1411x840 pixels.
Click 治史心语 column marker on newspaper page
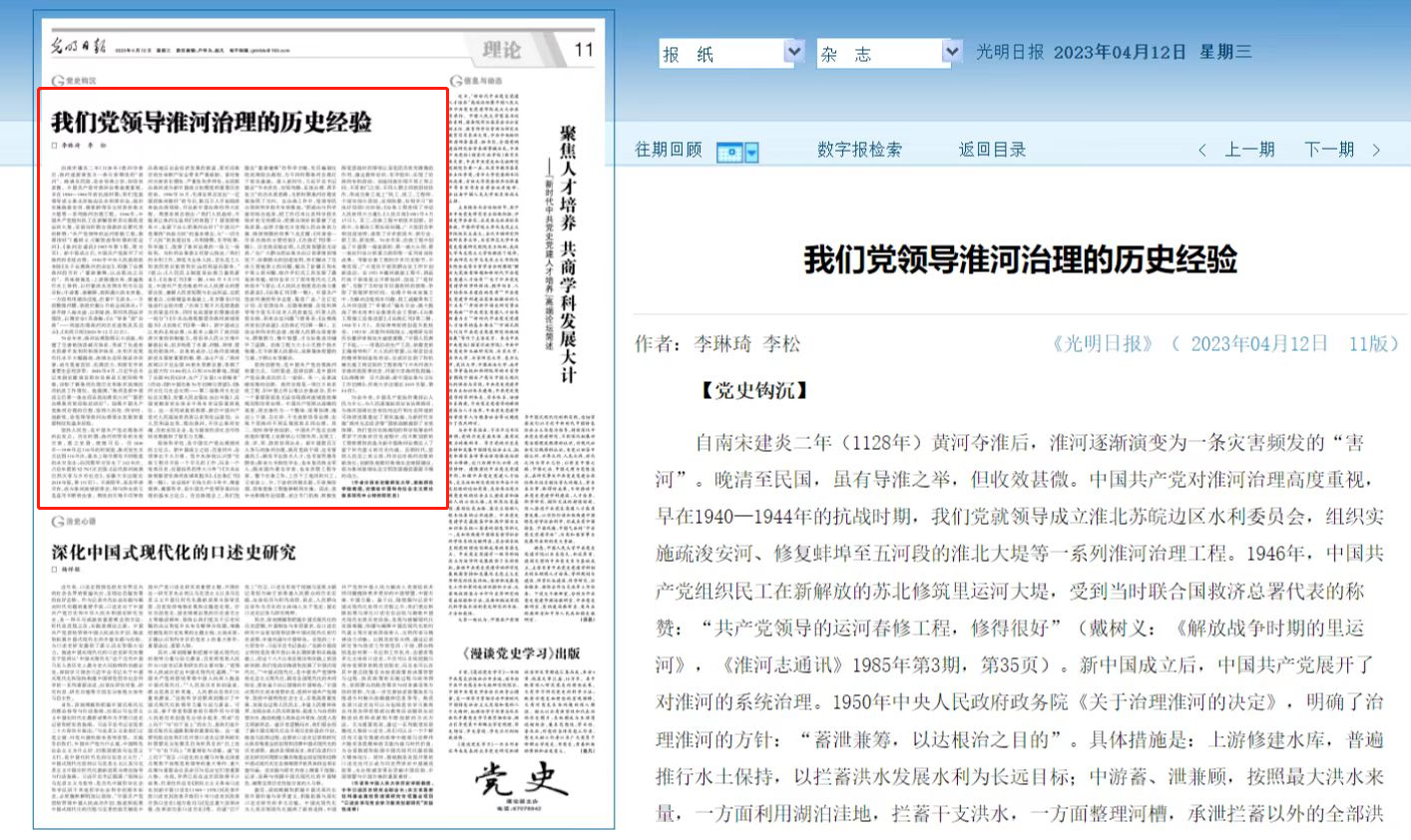coord(75,522)
